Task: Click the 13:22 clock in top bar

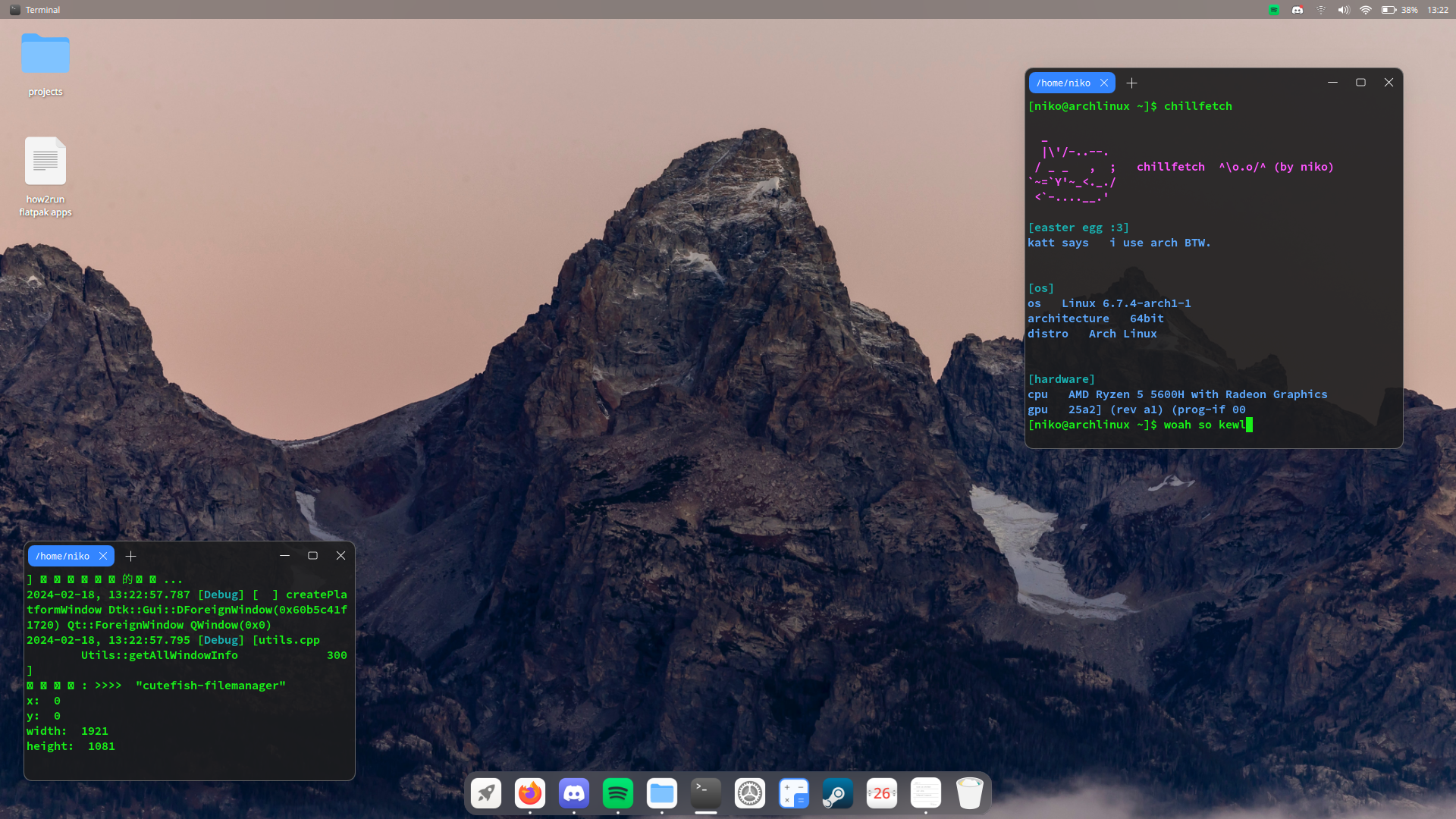Action: click(x=1438, y=10)
